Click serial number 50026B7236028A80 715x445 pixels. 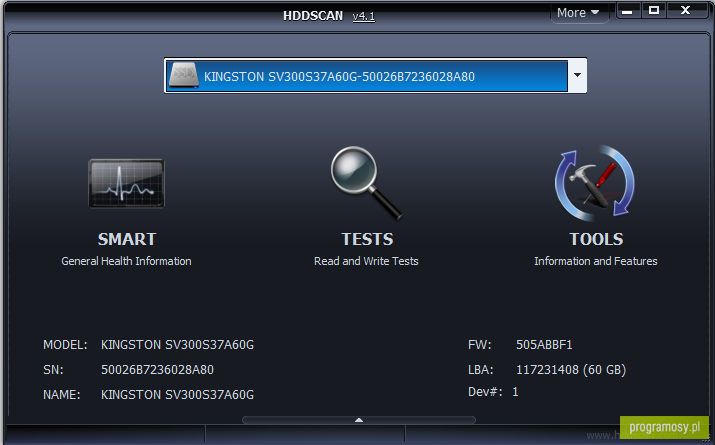(x=157, y=369)
